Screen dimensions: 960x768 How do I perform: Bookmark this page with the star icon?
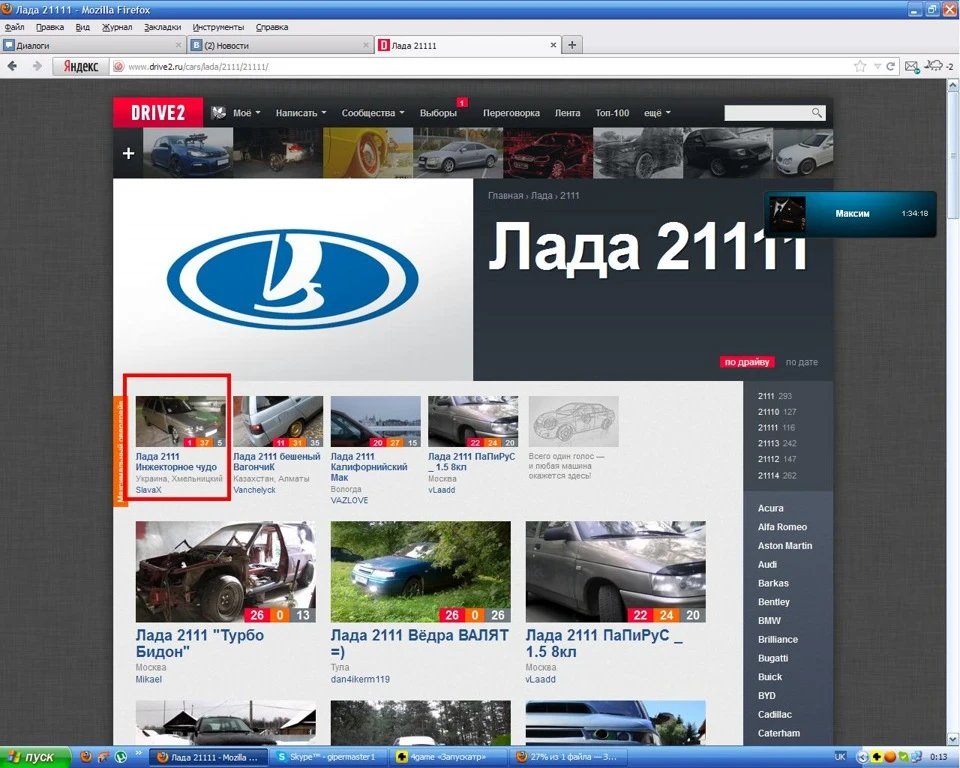coord(860,66)
